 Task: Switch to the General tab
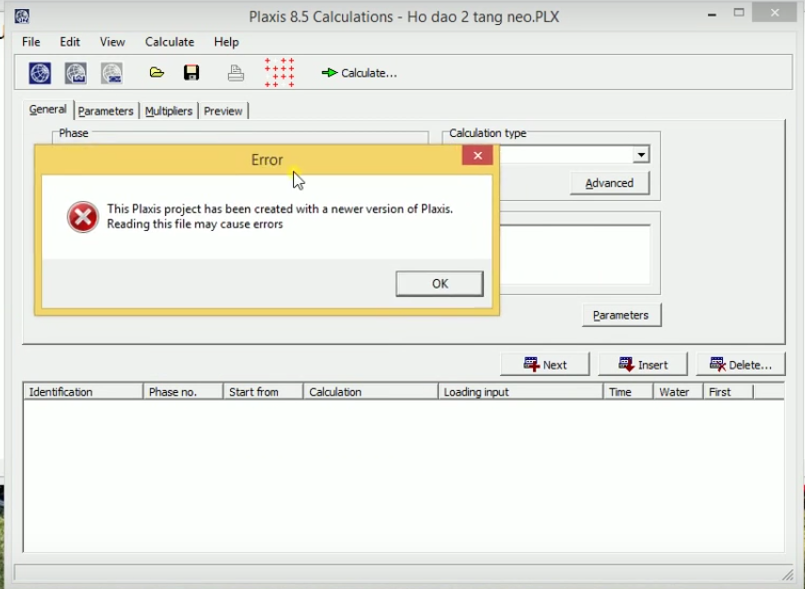click(48, 109)
